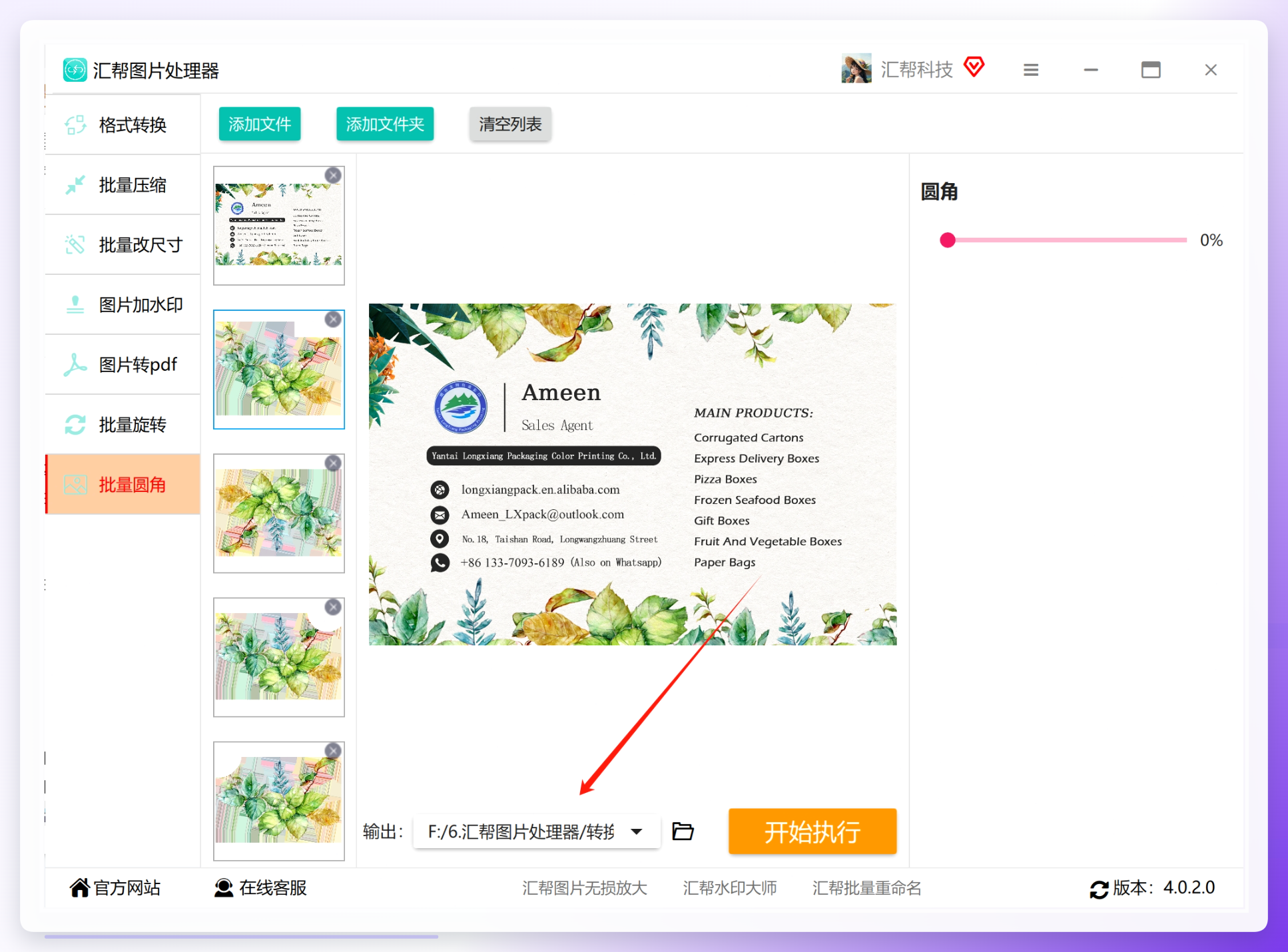The image size is (1288, 952).
Task: Go to 图片加水印 tab
Action: 123,305
